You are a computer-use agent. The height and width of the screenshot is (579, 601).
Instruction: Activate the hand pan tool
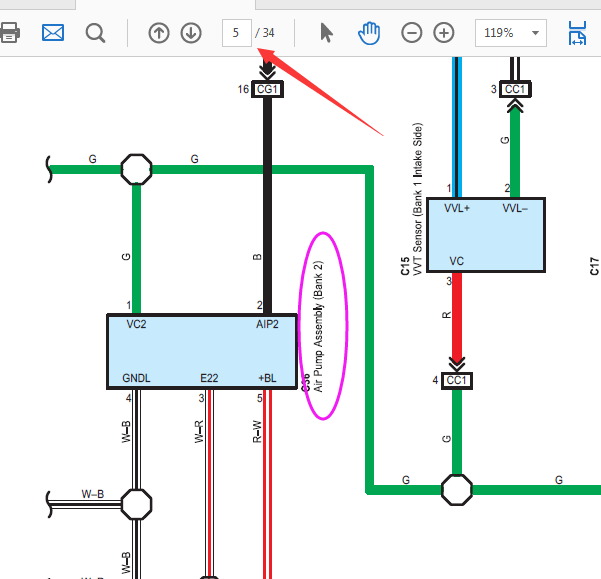coord(369,33)
